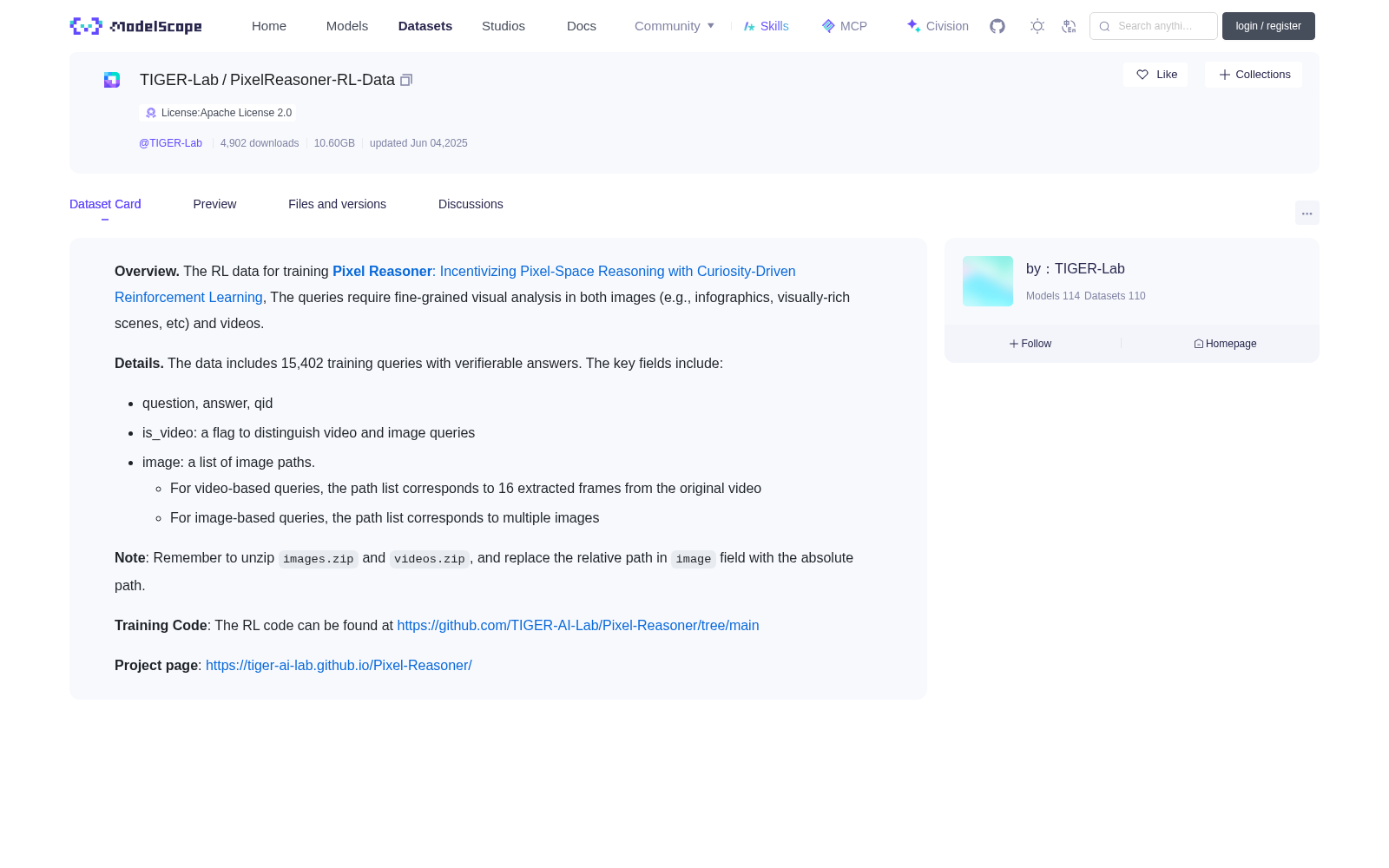Open the Docs nav item
1389x868 pixels.
pos(582,26)
